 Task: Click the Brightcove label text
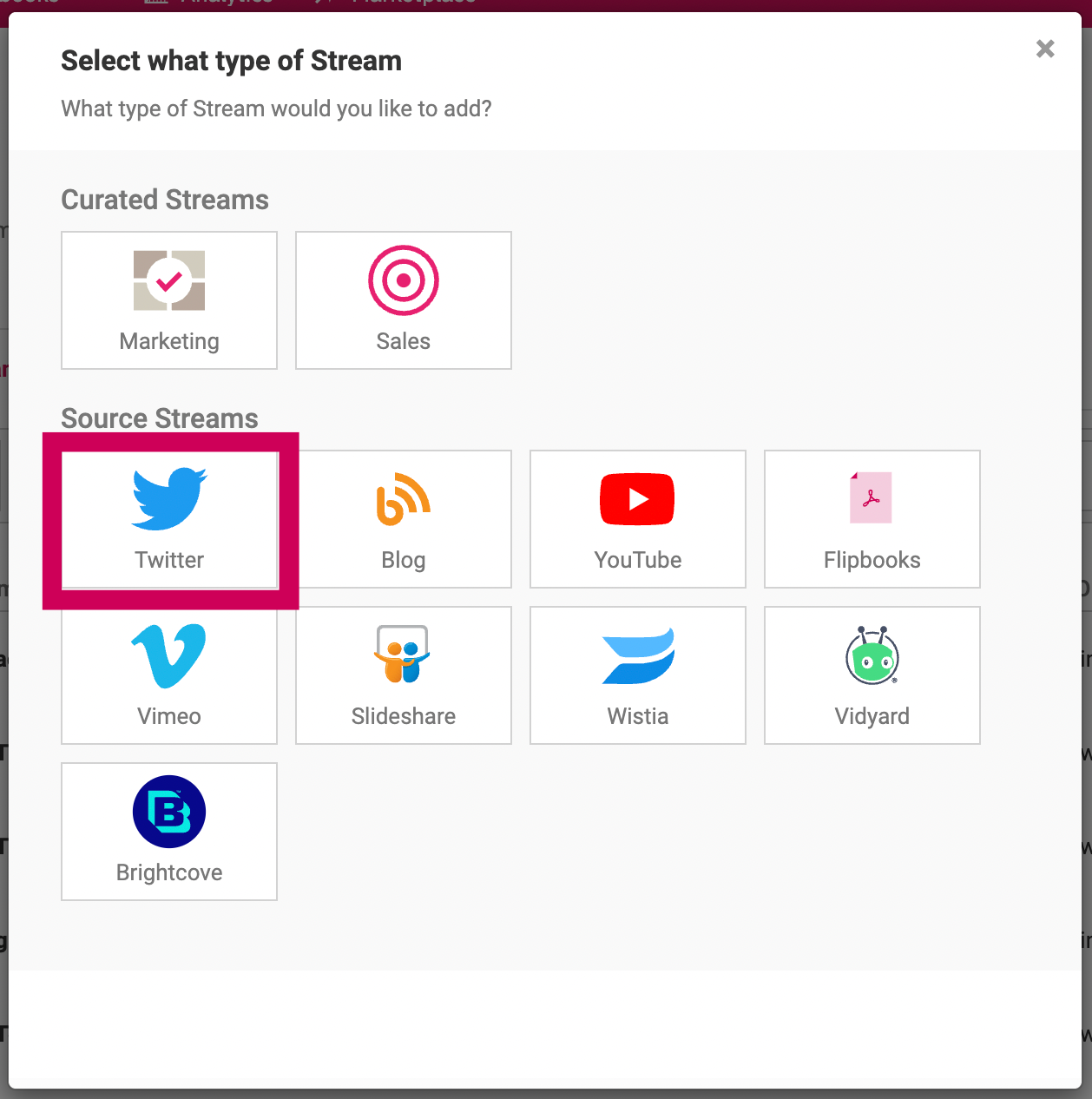pos(169,872)
